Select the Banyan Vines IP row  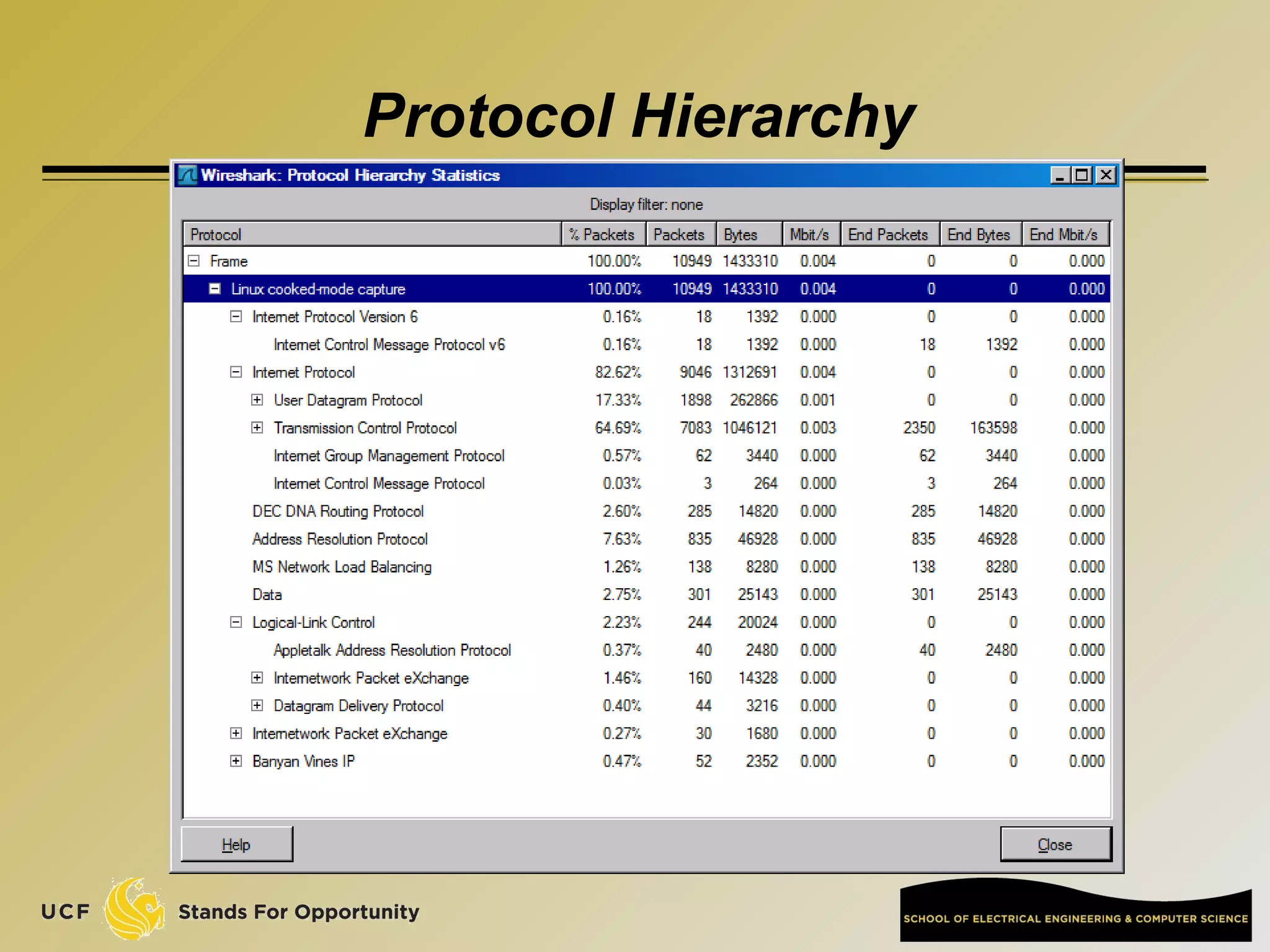click(x=647, y=761)
